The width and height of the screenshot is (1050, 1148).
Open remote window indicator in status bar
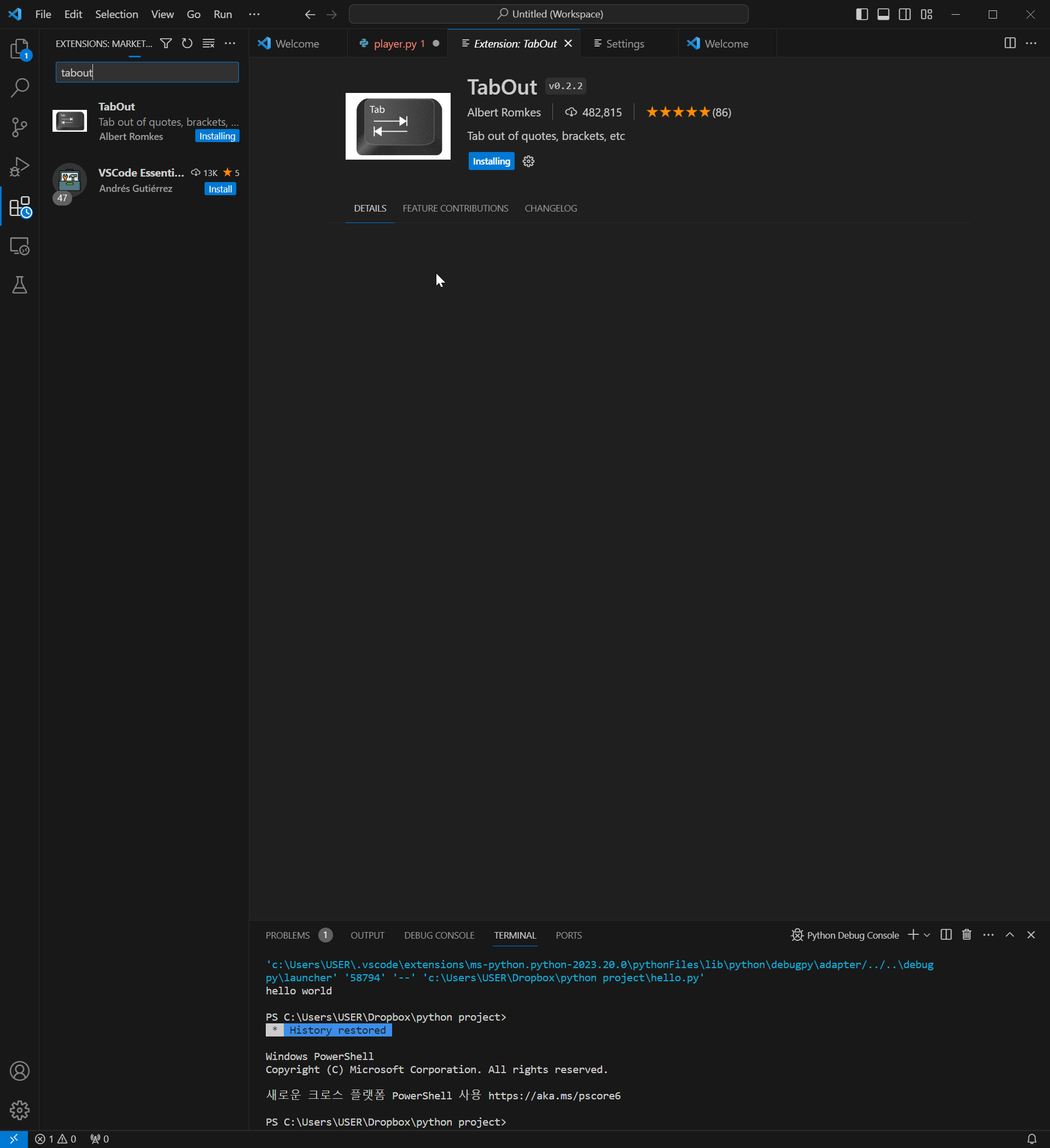click(x=14, y=1139)
